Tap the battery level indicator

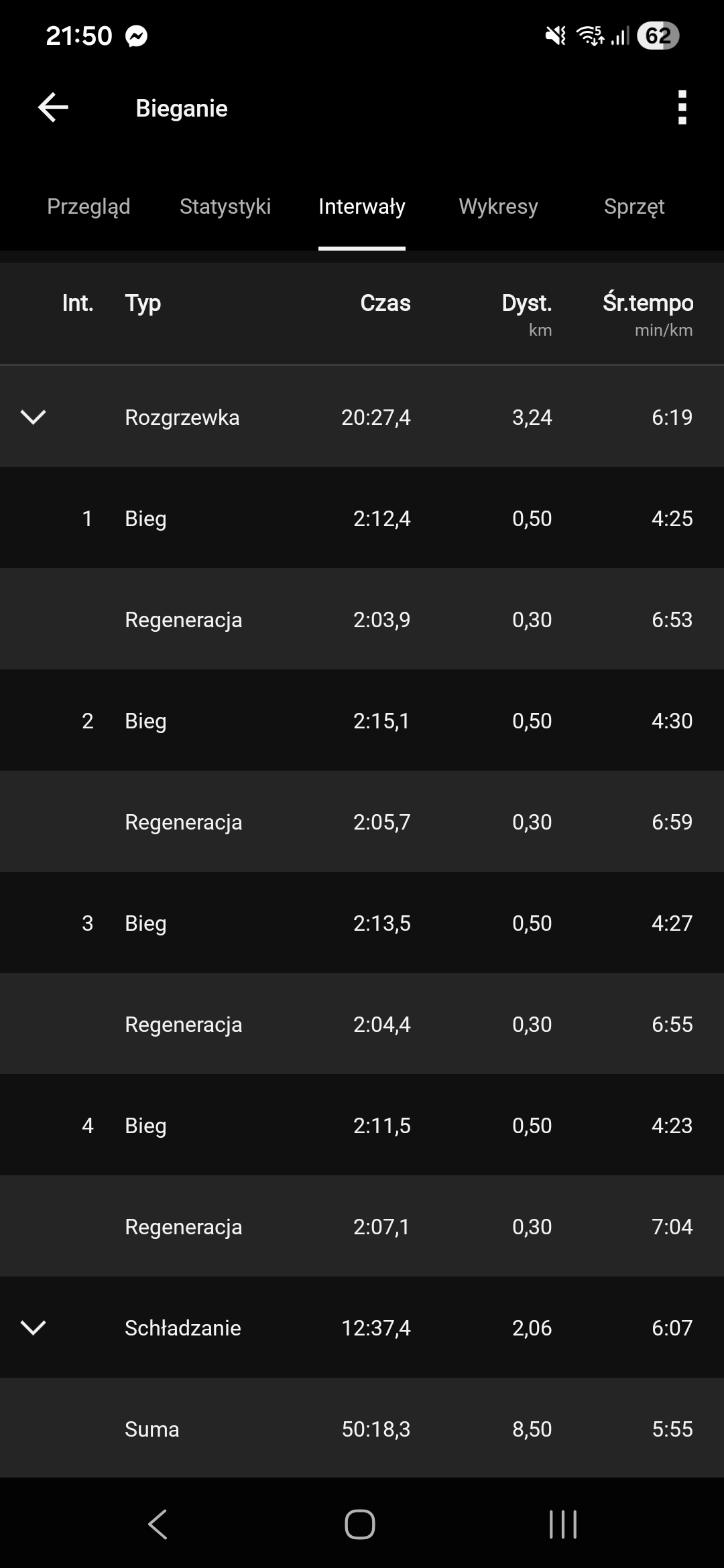pos(658,36)
